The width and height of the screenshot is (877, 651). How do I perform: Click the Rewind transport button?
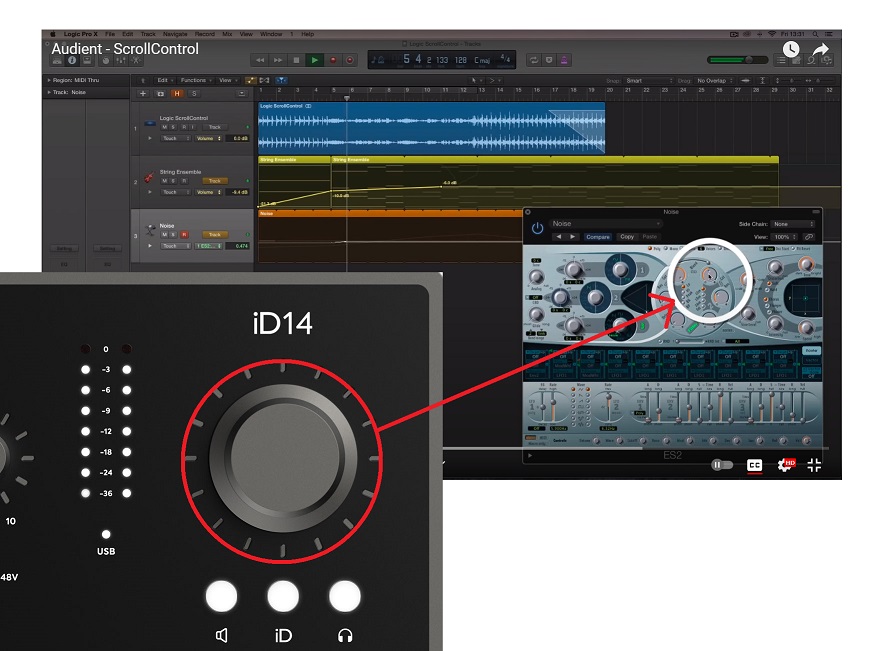(260, 60)
